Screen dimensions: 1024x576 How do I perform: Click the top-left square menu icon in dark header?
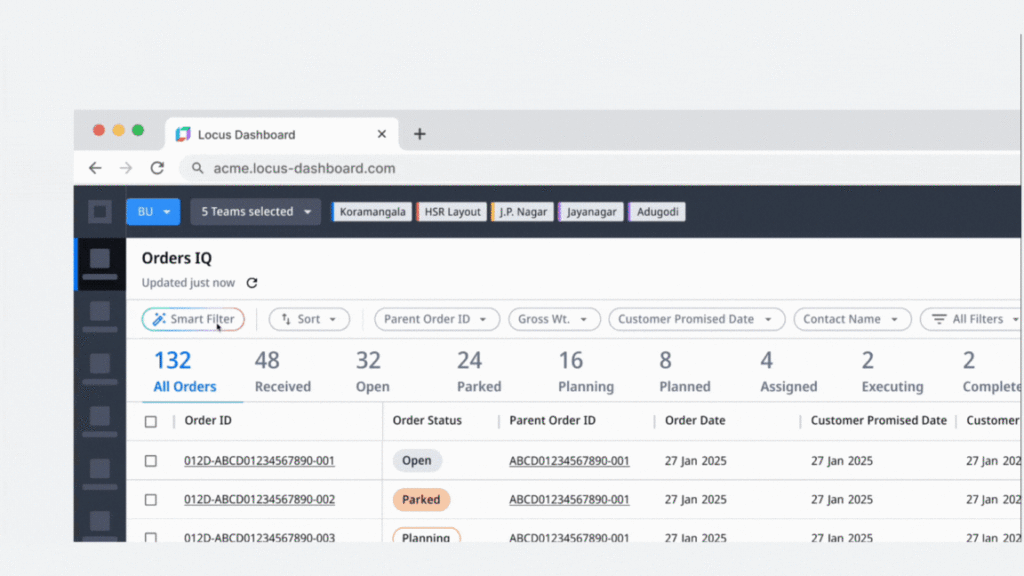pos(100,212)
